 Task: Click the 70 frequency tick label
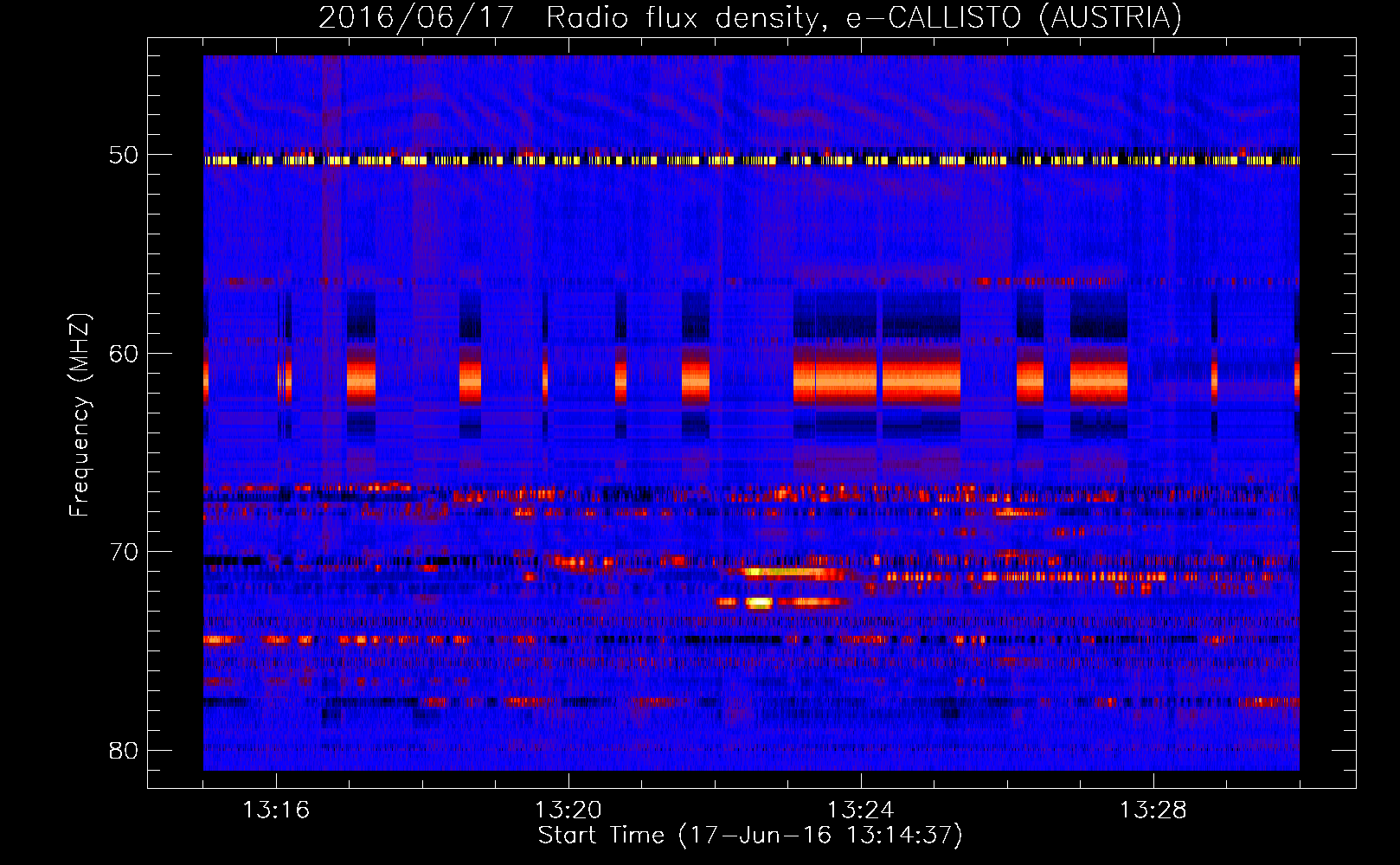[124, 552]
